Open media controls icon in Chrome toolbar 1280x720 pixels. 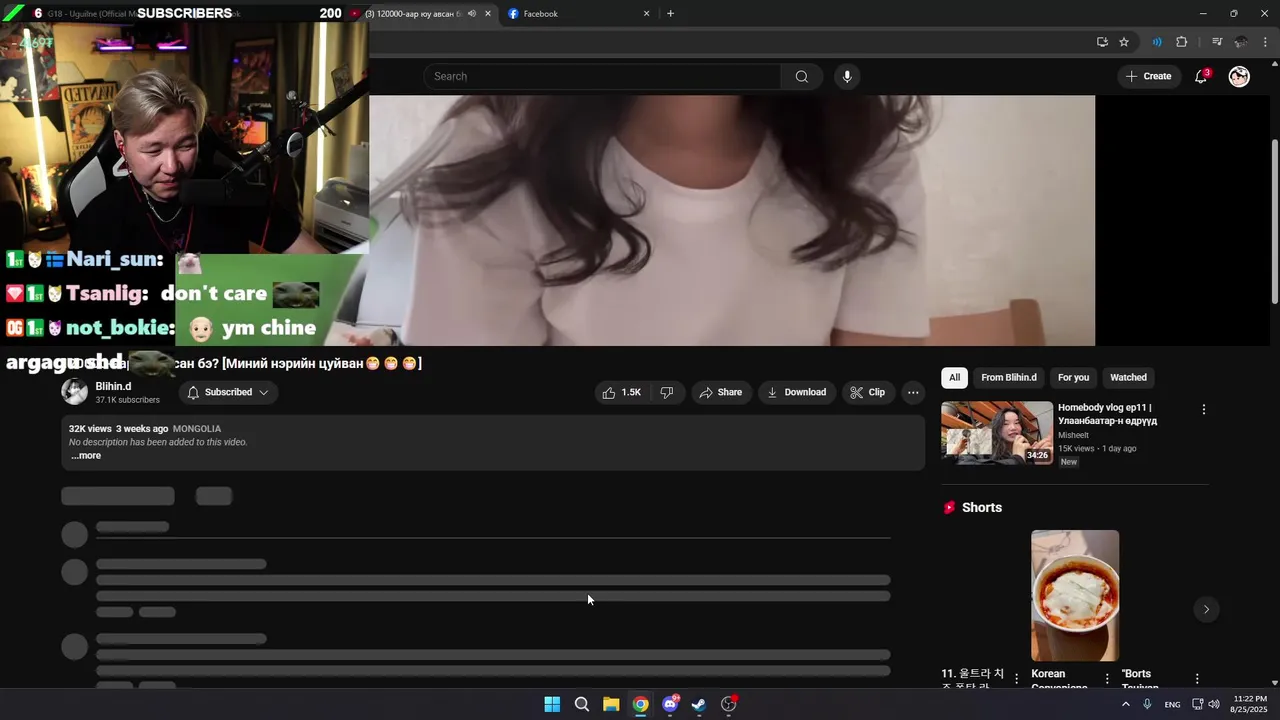point(1217,42)
